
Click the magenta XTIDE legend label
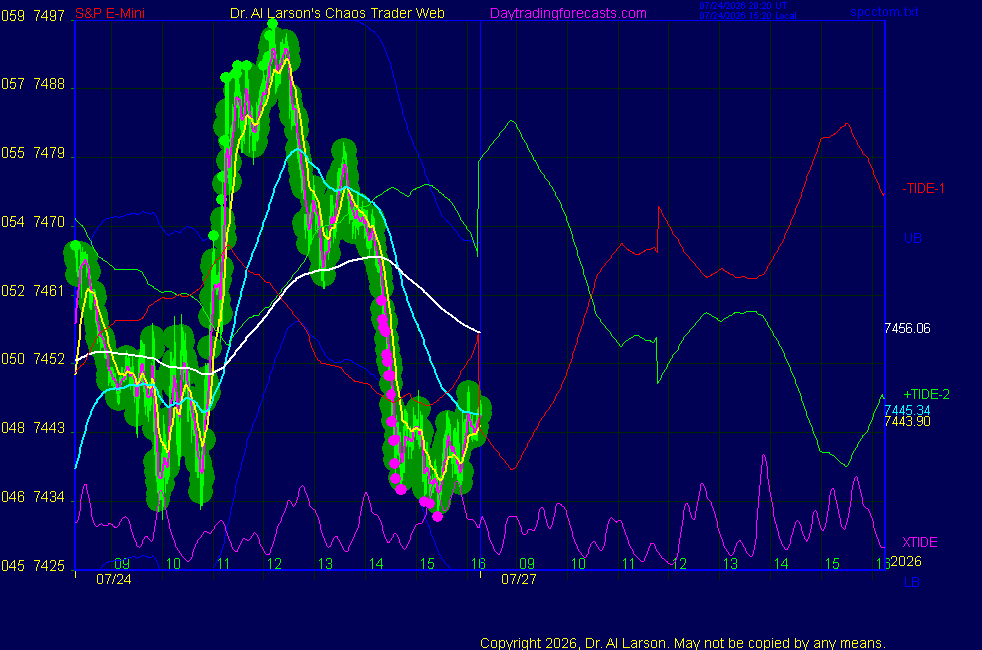coord(919,542)
